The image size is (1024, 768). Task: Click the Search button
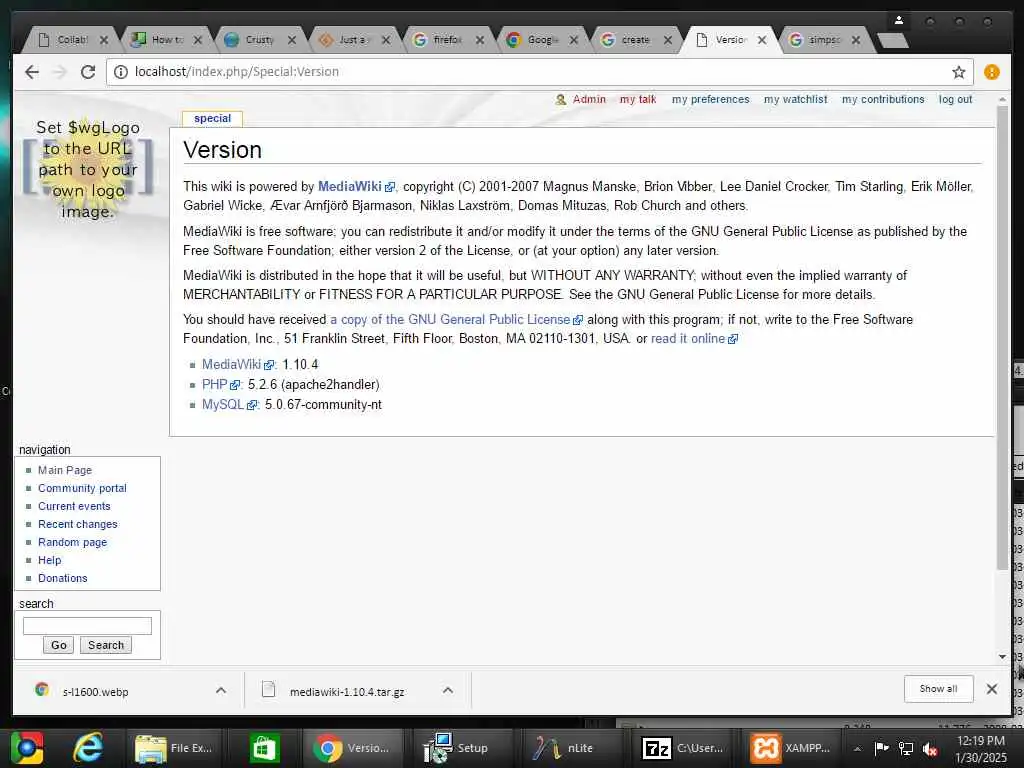(x=106, y=645)
